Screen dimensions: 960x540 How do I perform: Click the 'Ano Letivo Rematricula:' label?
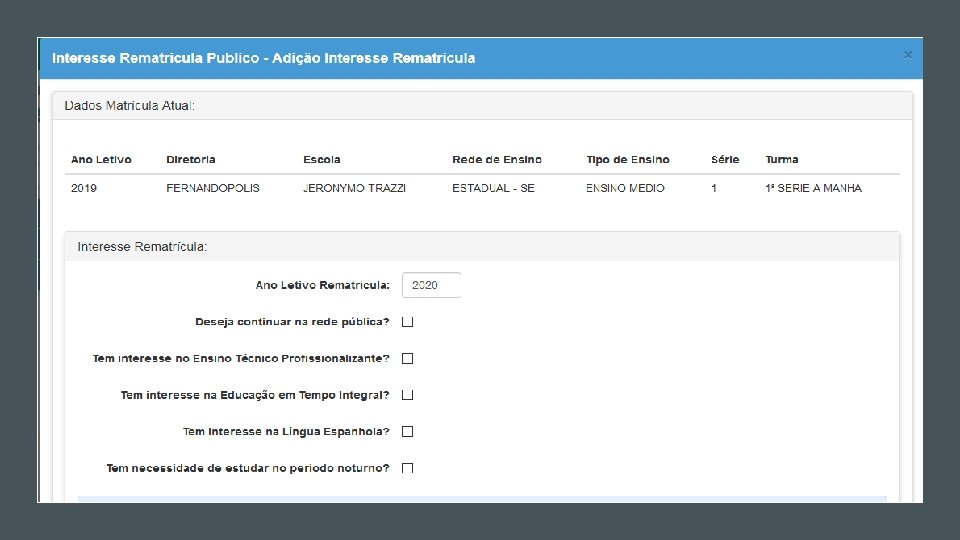click(x=322, y=285)
